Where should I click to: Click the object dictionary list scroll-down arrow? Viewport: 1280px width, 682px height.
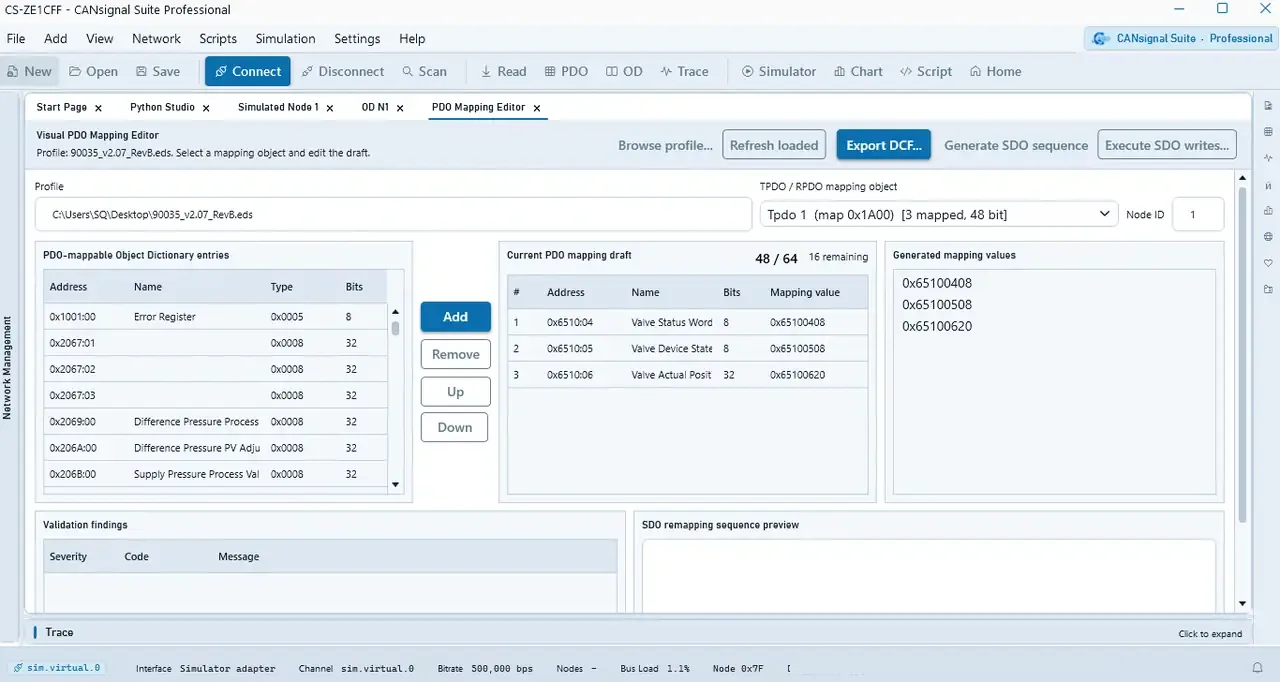(x=395, y=484)
